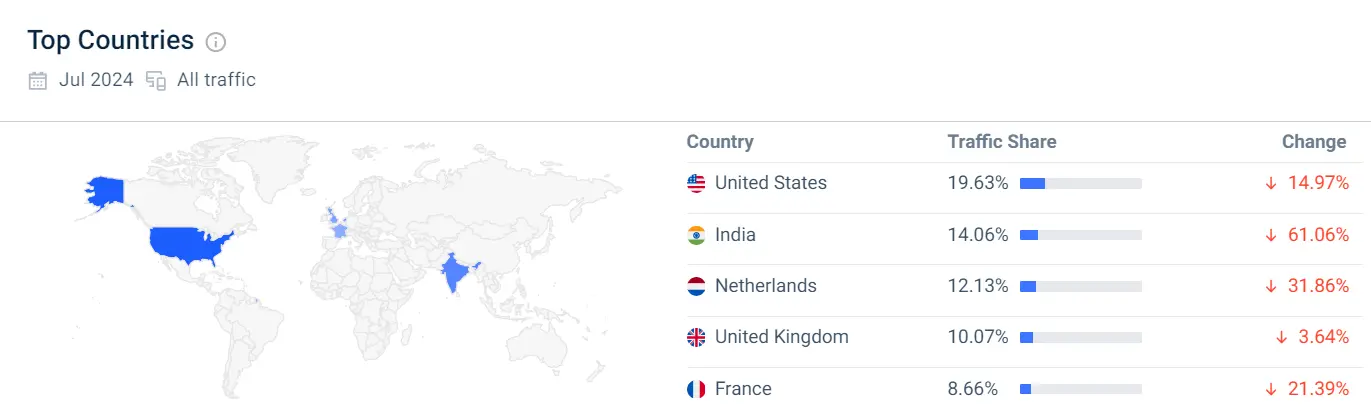This screenshot has height=411, width=1371.
Task: Sort by the Country column header
Action: pos(720,142)
